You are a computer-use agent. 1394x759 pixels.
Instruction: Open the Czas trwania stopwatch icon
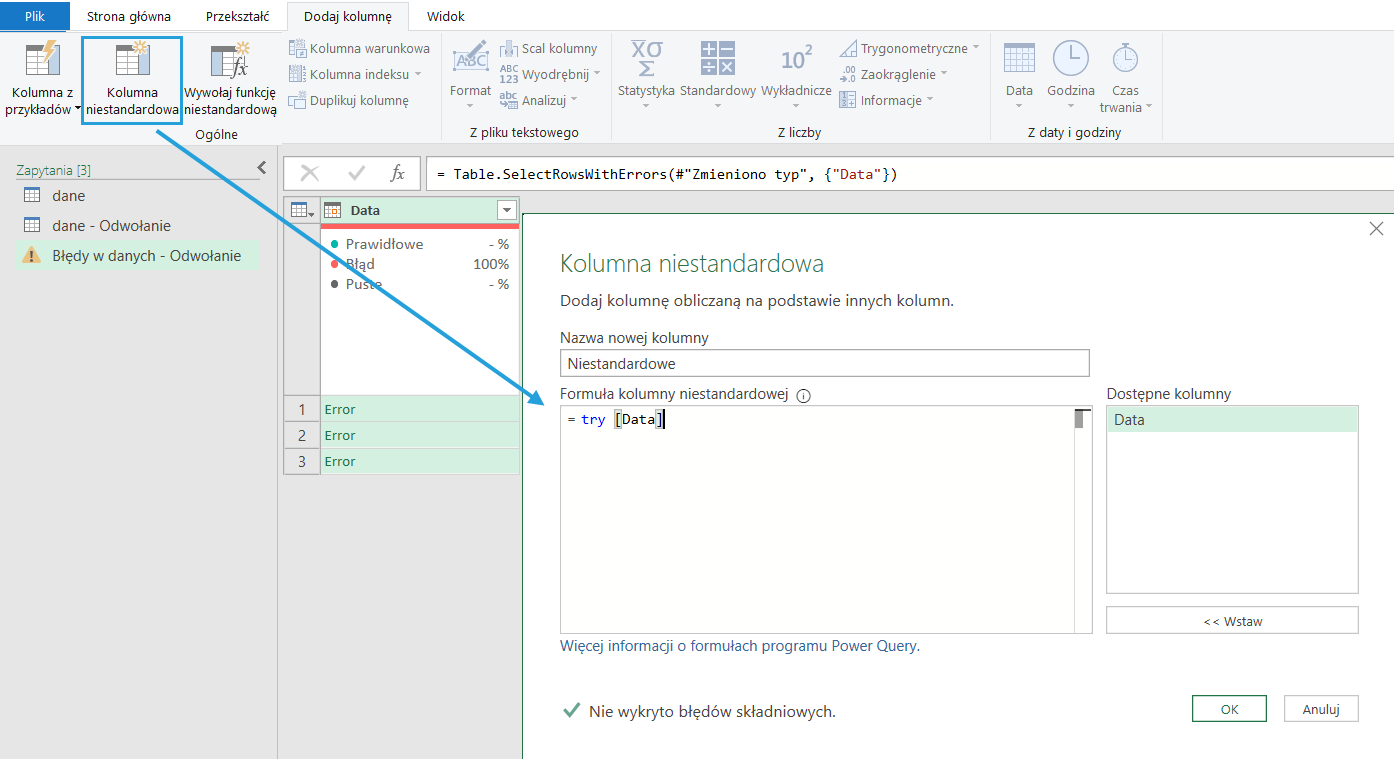[1125, 58]
